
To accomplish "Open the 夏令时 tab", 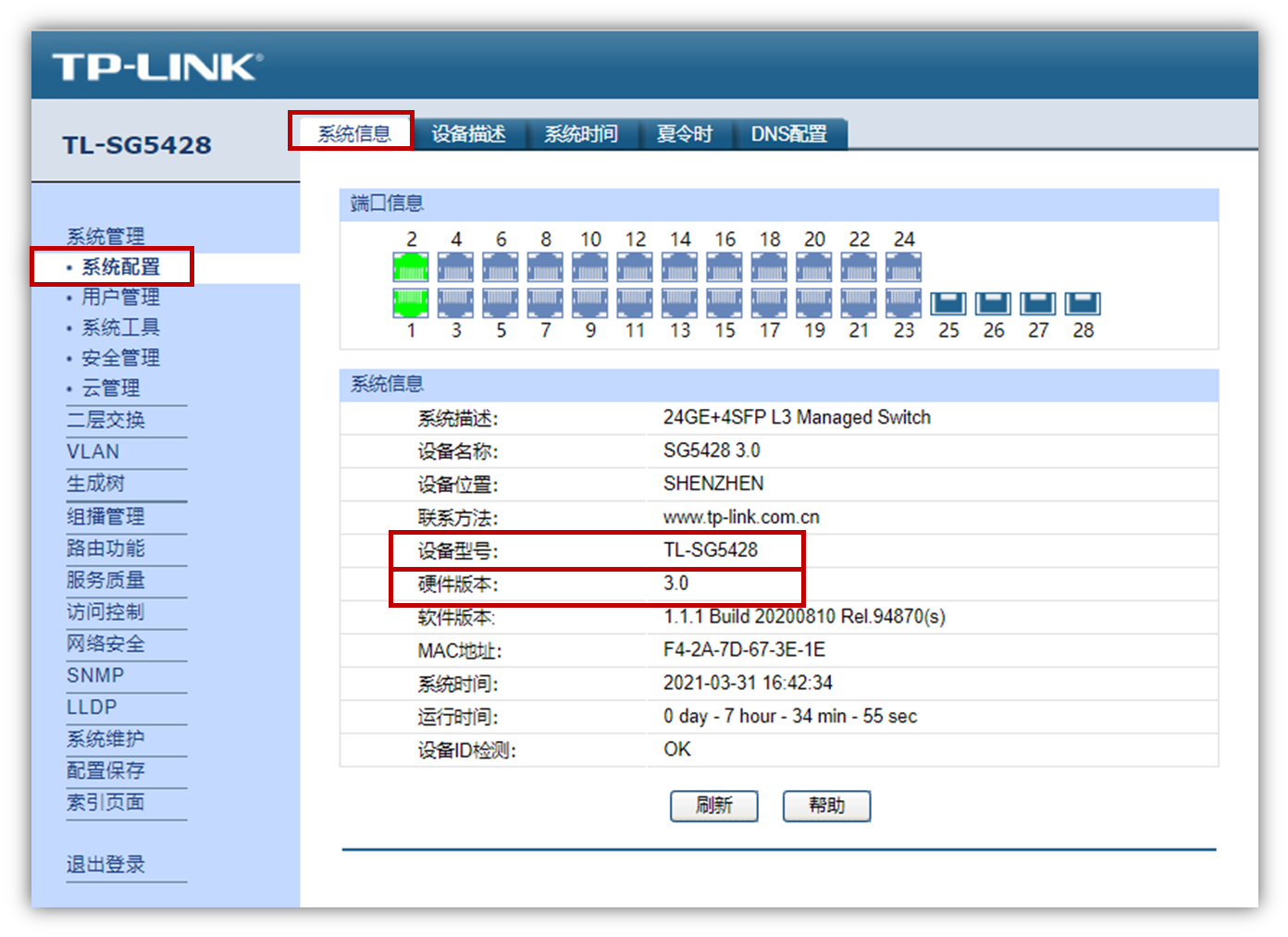I will [x=685, y=133].
